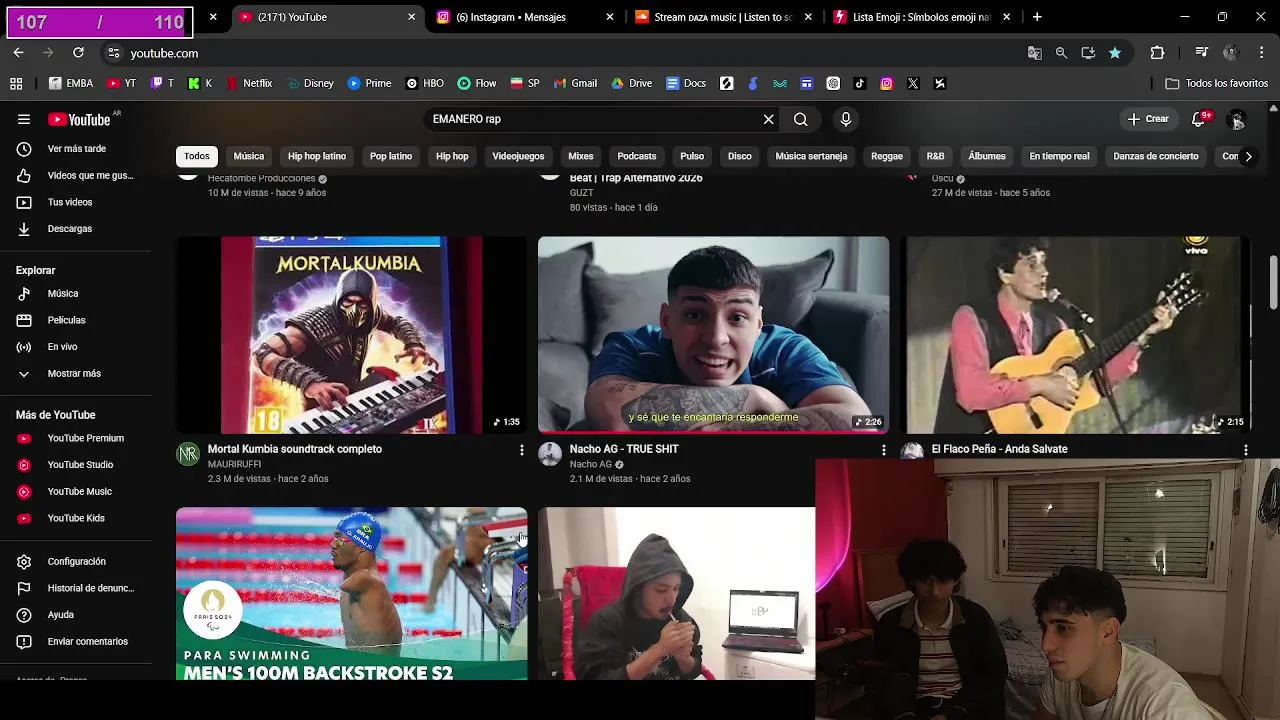Open the Disney bookmark
The image size is (1280, 720).
pyautogui.click(x=310, y=84)
